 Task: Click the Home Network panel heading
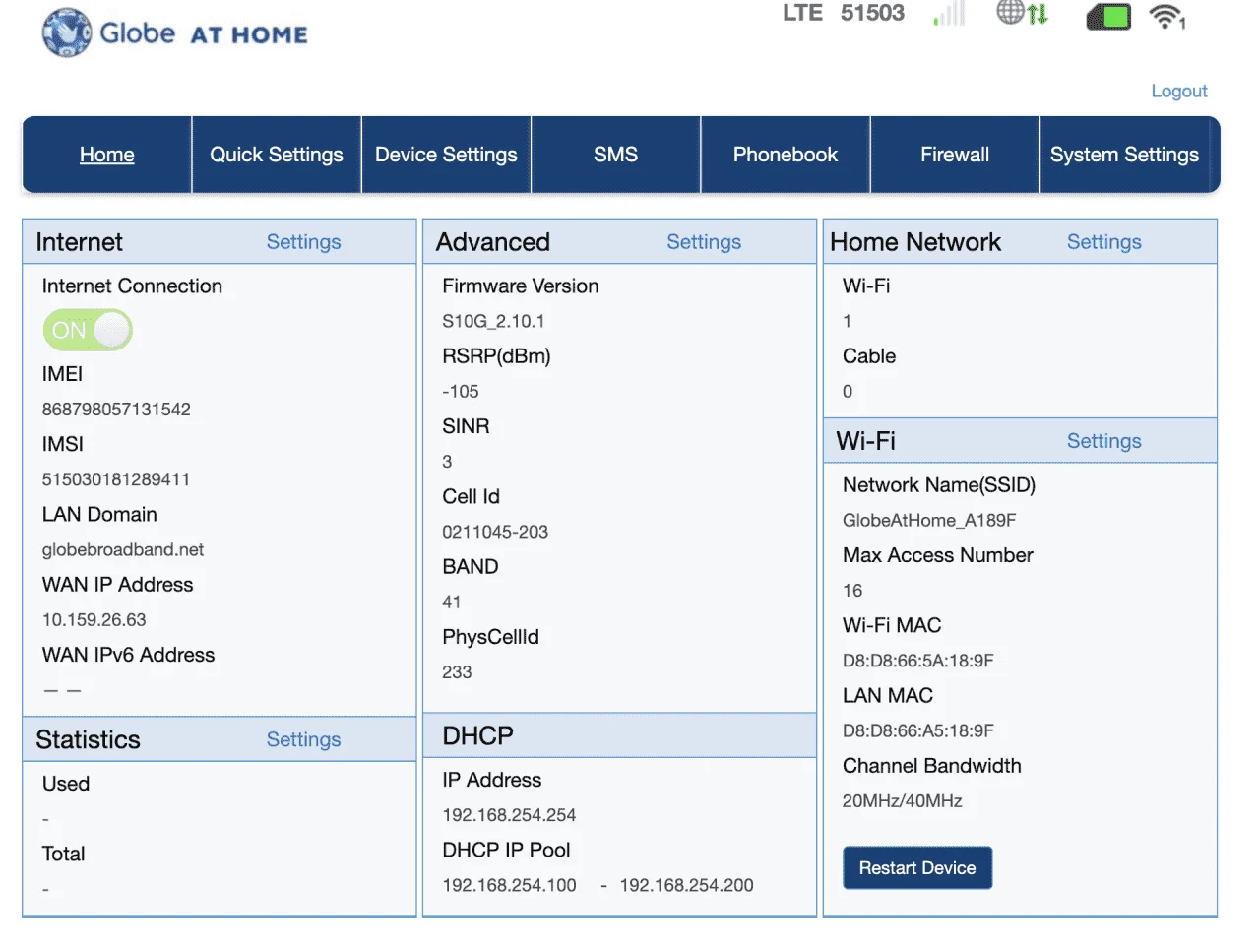point(915,242)
